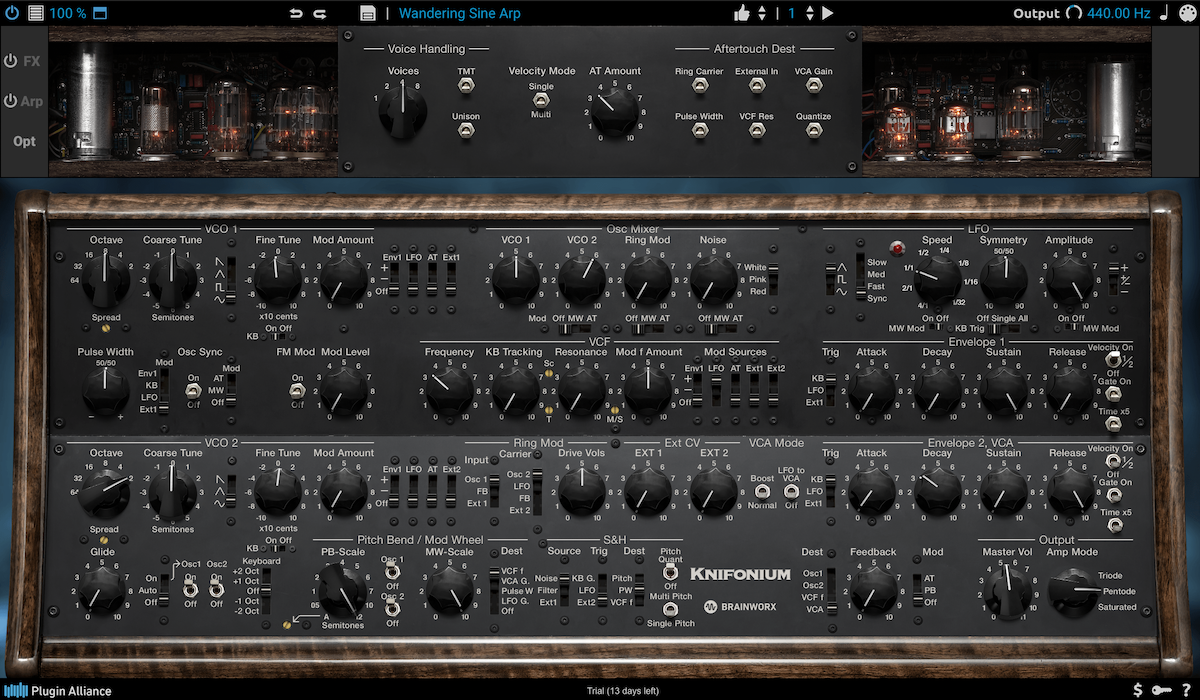Viewport: 1200px width, 700px height.
Task: Toggle the TMT switch in Voice Handling
Action: point(466,88)
